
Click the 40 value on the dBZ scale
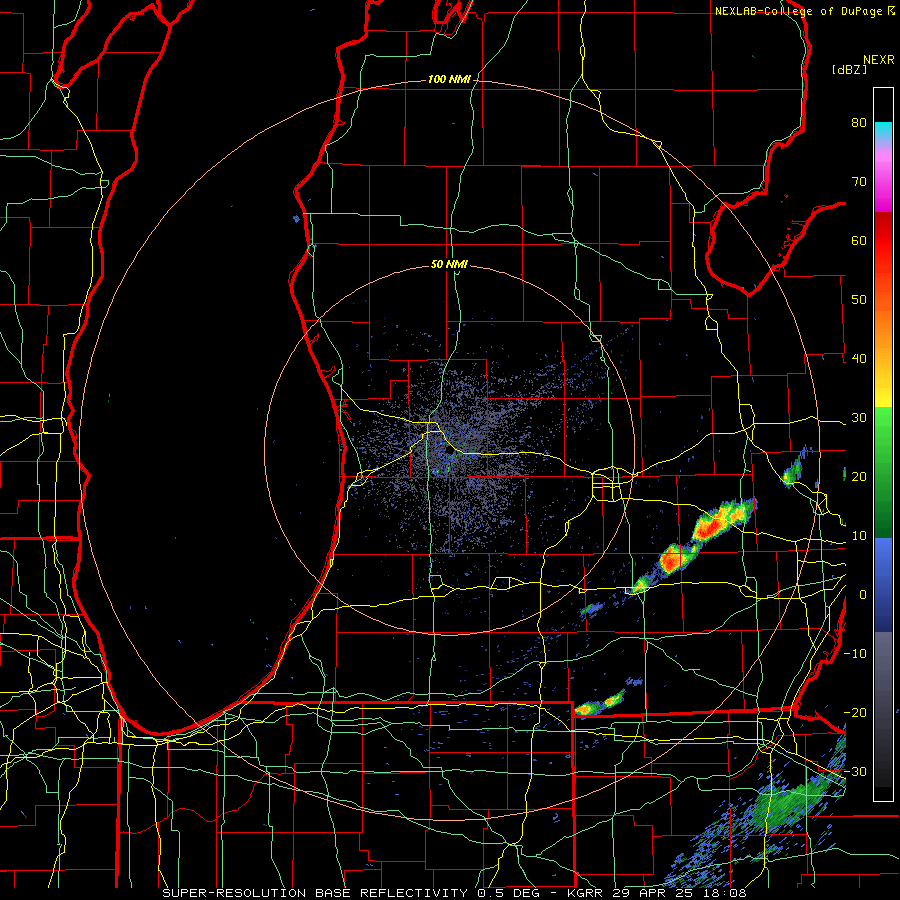click(x=859, y=359)
